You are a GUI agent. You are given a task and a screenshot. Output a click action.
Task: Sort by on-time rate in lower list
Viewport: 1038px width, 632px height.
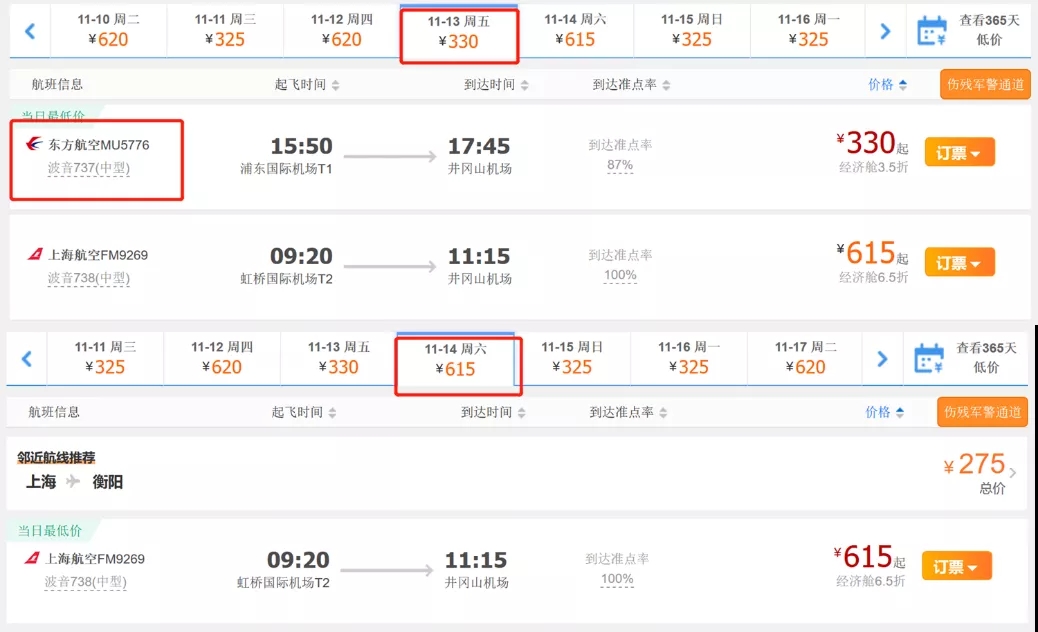point(628,412)
